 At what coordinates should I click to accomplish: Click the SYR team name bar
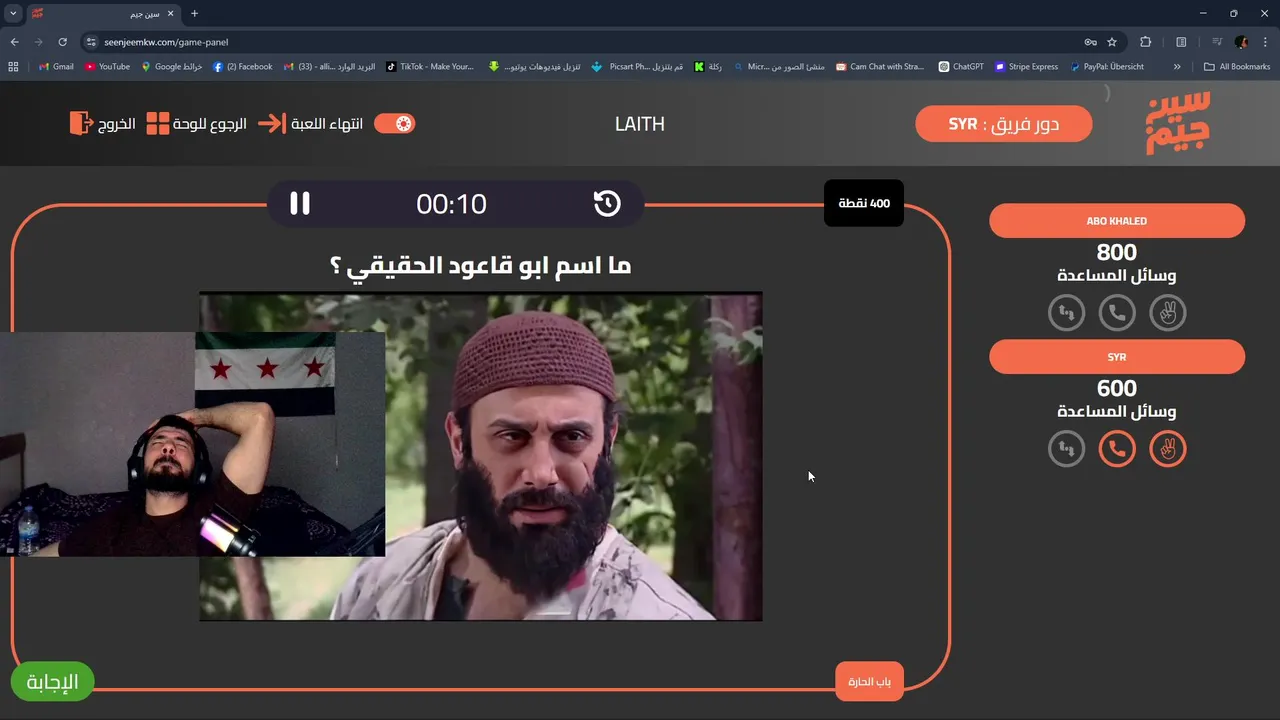1117,357
